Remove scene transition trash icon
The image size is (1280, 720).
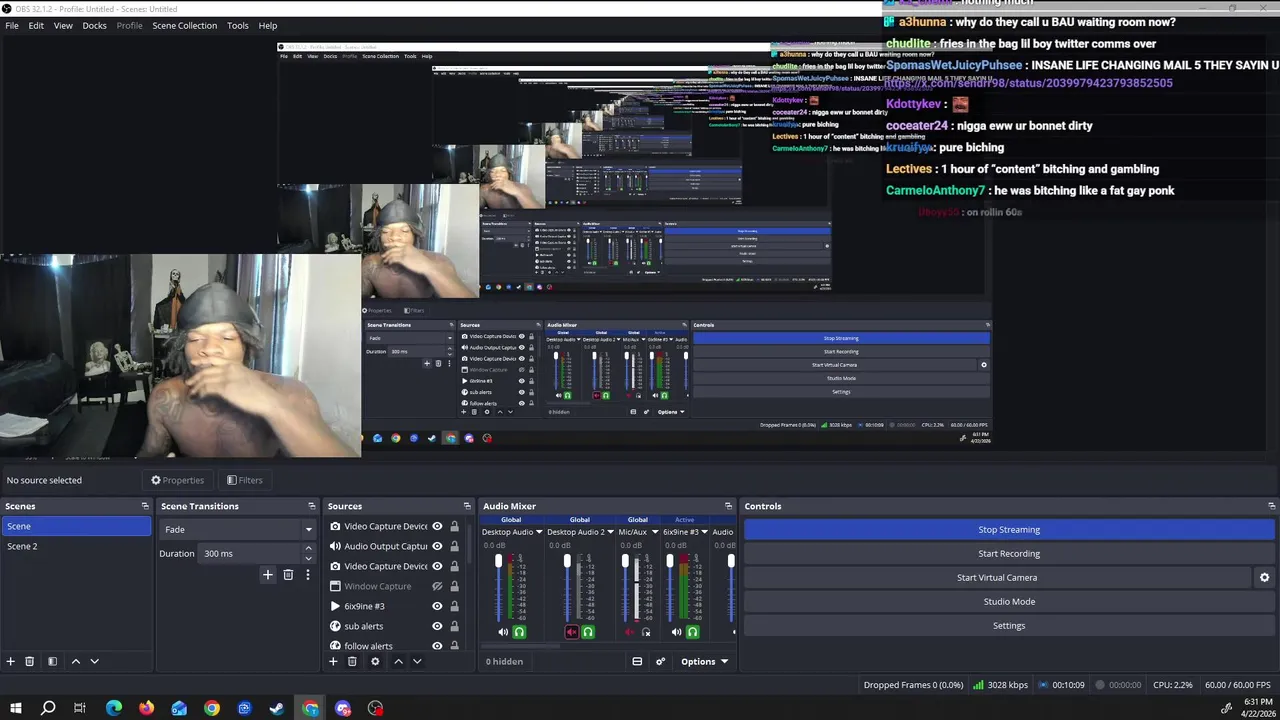(288, 575)
